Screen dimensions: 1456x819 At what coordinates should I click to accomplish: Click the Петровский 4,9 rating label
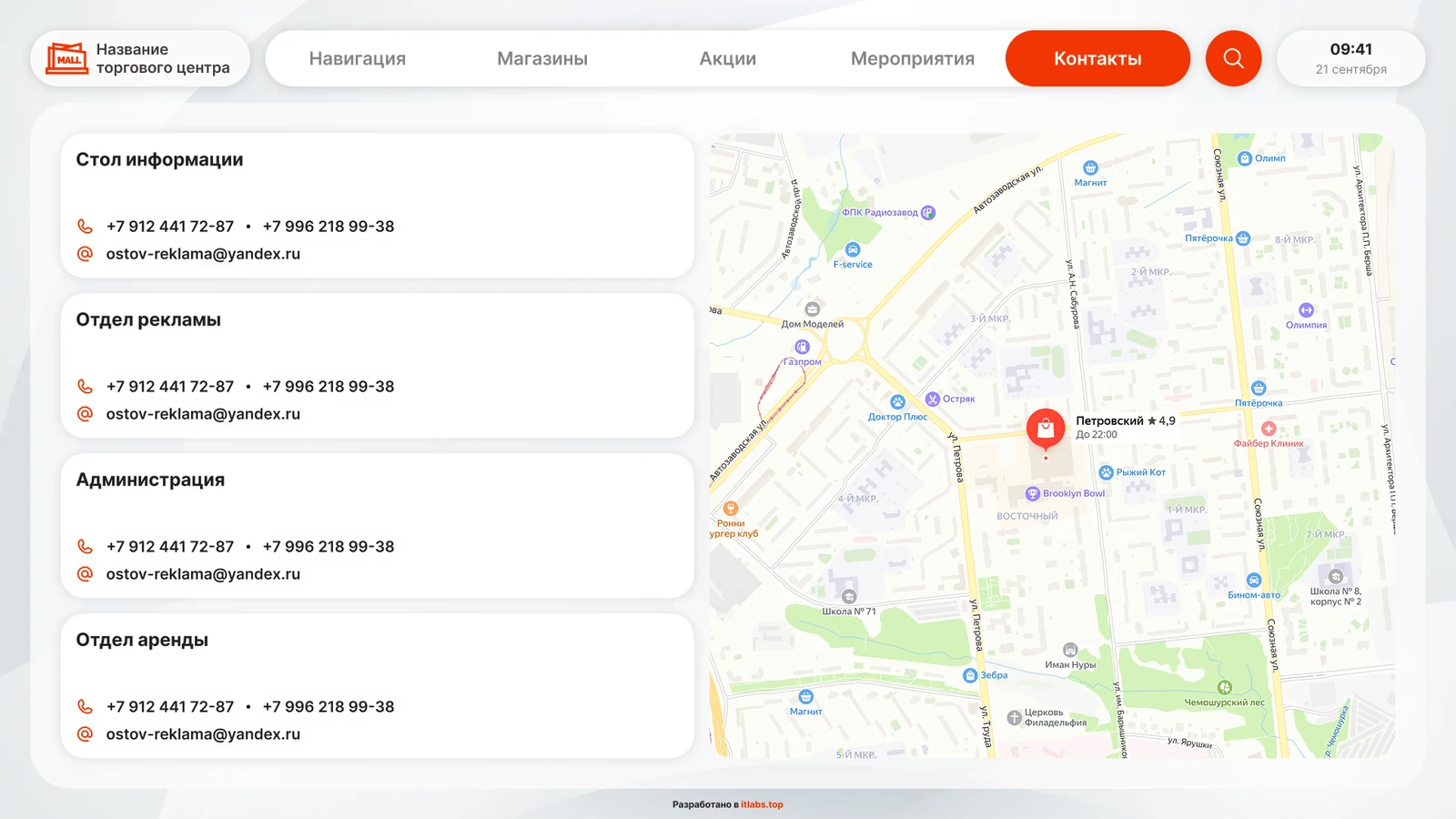click(x=1126, y=420)
